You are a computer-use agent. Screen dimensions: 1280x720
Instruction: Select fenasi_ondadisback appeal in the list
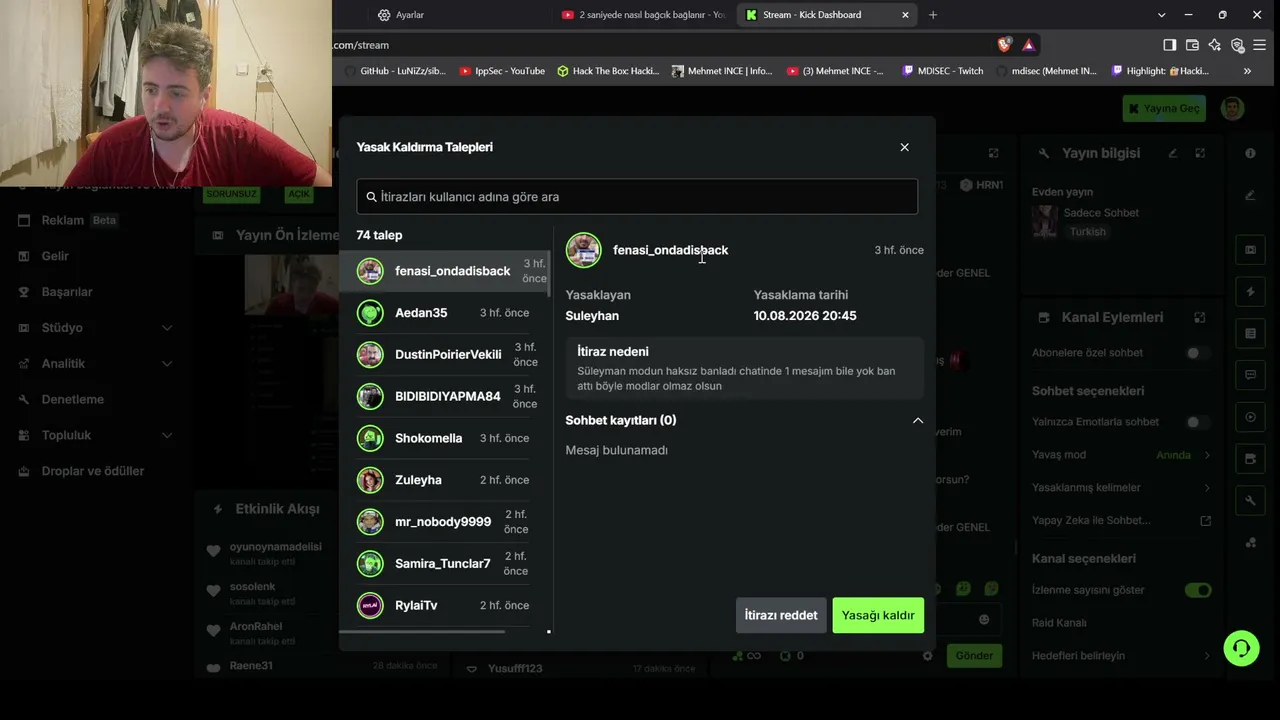click(444, 271)
